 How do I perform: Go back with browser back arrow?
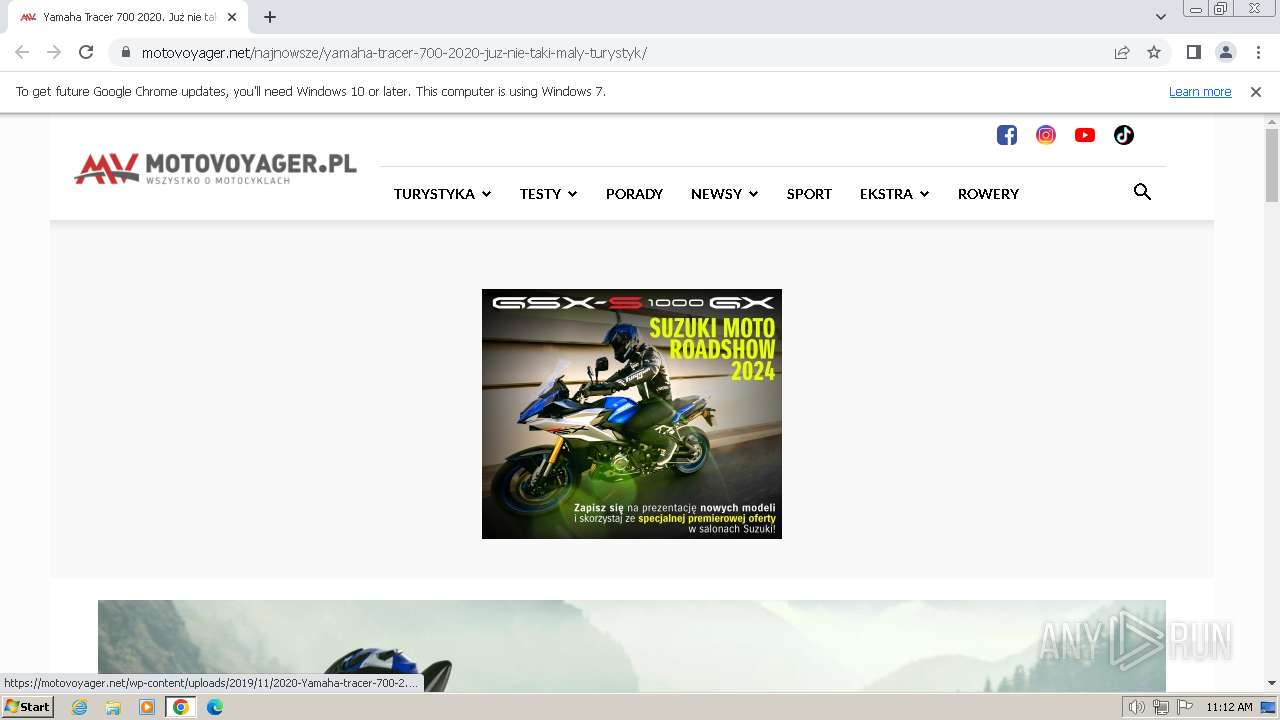pos(22,52)
